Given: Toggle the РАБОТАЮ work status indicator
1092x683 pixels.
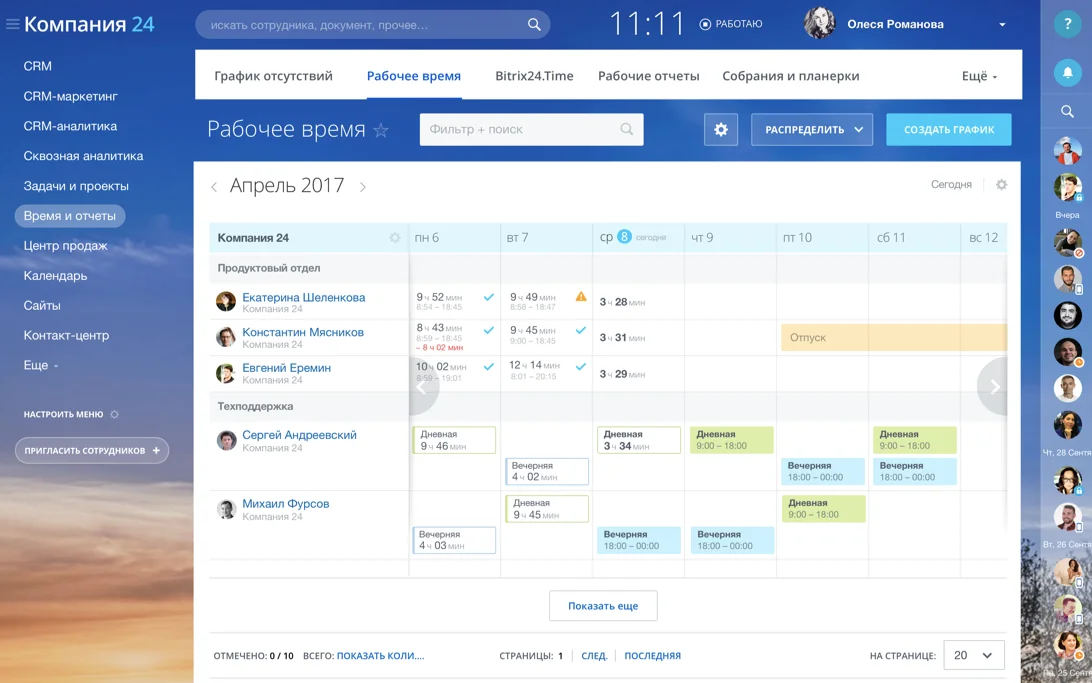Looking at the screenshot, I should coord(731,24).
